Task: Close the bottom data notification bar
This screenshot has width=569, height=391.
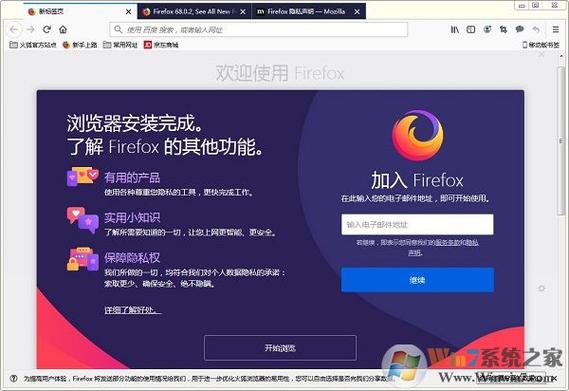Action: click(x=554, y=378)
